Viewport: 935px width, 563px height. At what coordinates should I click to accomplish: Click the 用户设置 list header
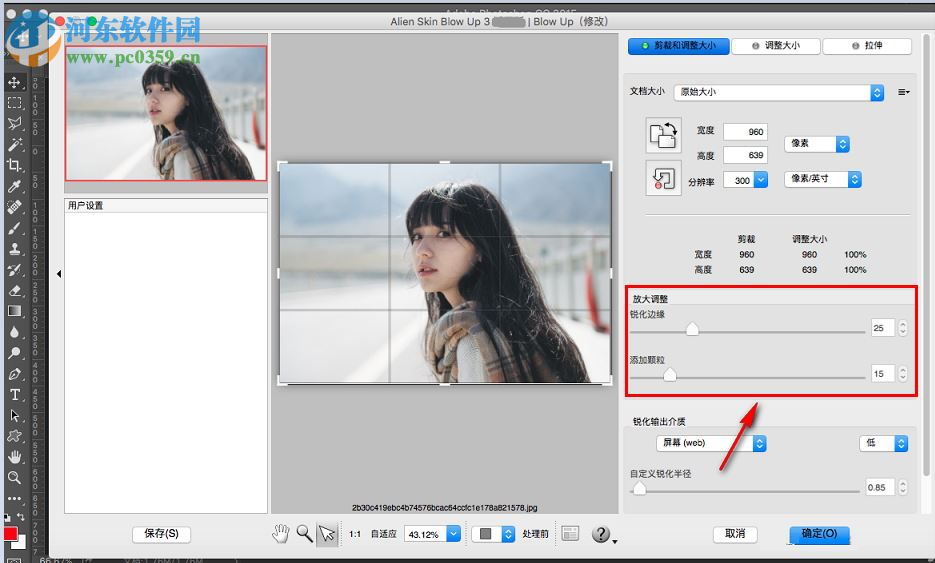click(x=166, y=205)
